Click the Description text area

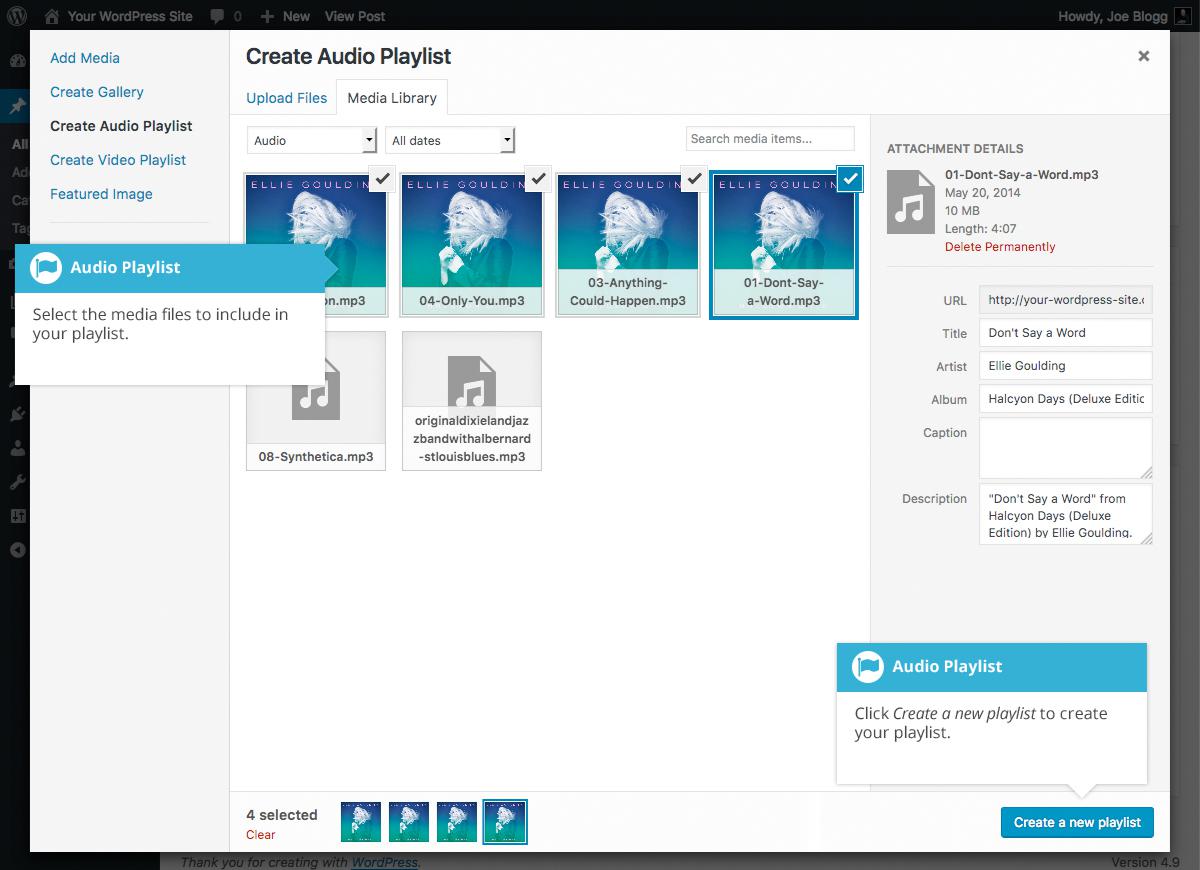pyautogui.click(x=1066, y=514)
